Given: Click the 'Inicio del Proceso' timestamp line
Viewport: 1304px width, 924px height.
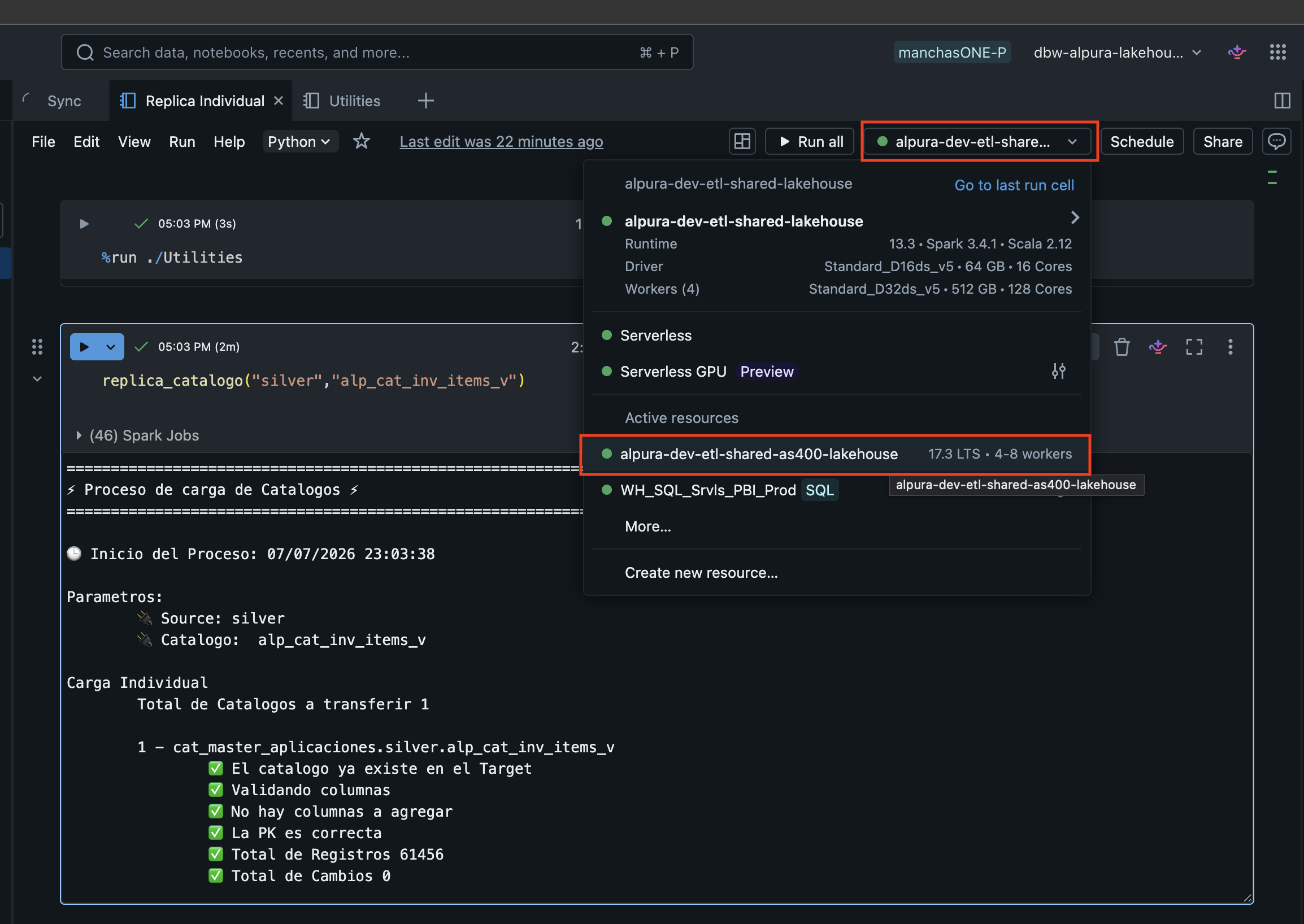Looking at the screenshot, I should click(251, 553).
